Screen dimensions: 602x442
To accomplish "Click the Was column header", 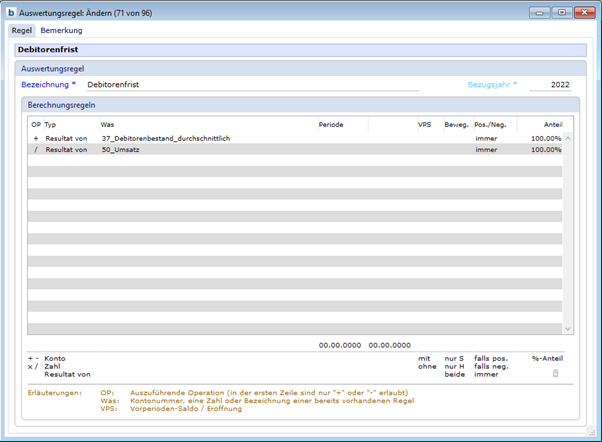I will tap(107, 124).
